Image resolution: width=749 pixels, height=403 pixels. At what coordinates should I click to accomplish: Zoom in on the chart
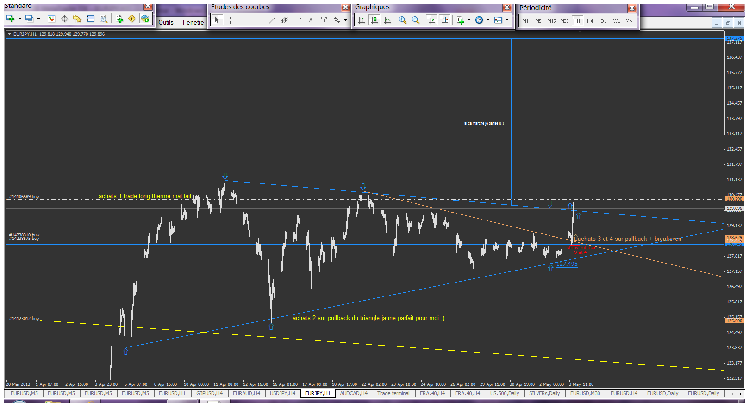pos(402,20)
